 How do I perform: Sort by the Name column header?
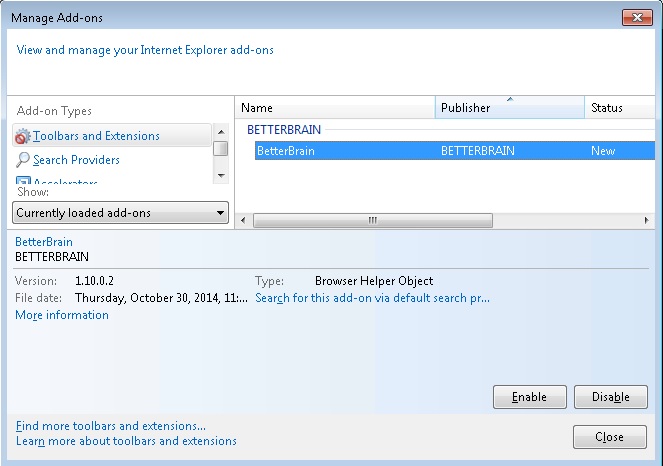[x=335, y=108]
